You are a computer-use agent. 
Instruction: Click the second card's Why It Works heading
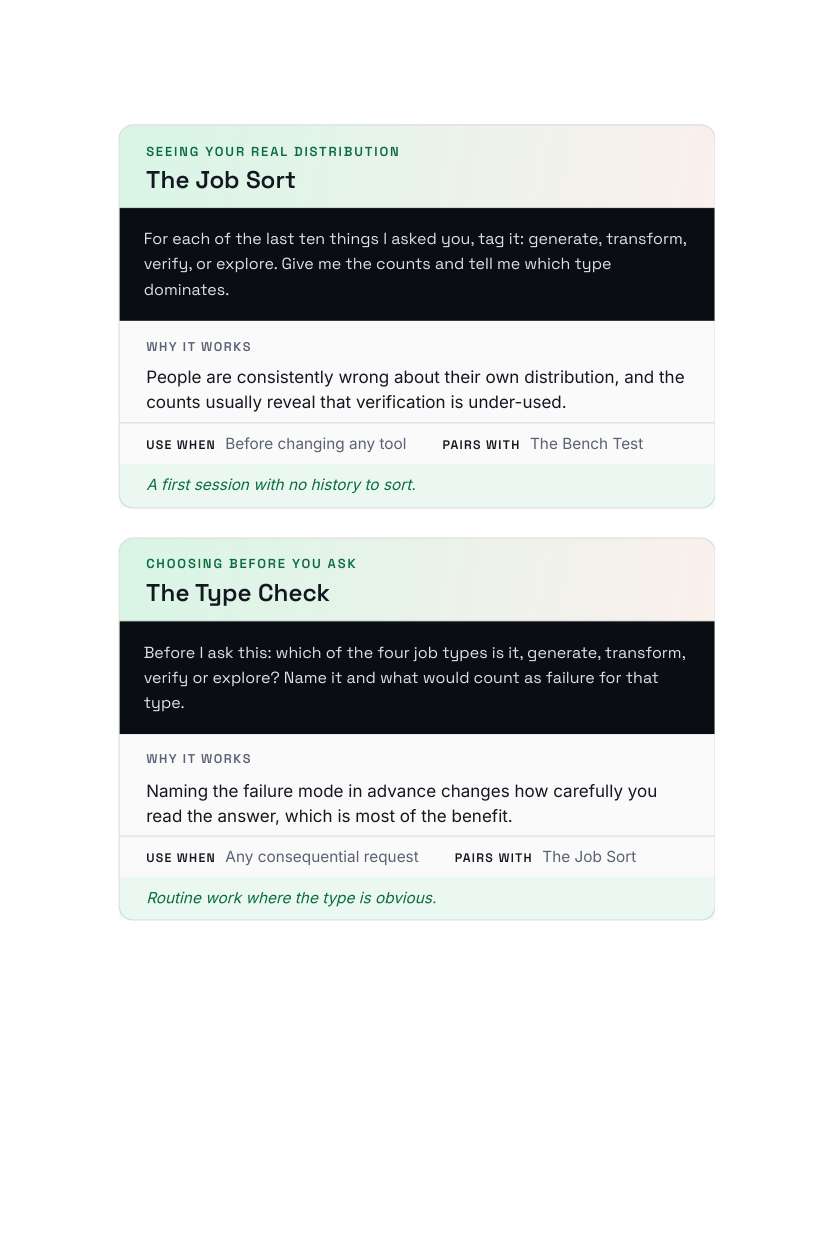coord(199,759)
